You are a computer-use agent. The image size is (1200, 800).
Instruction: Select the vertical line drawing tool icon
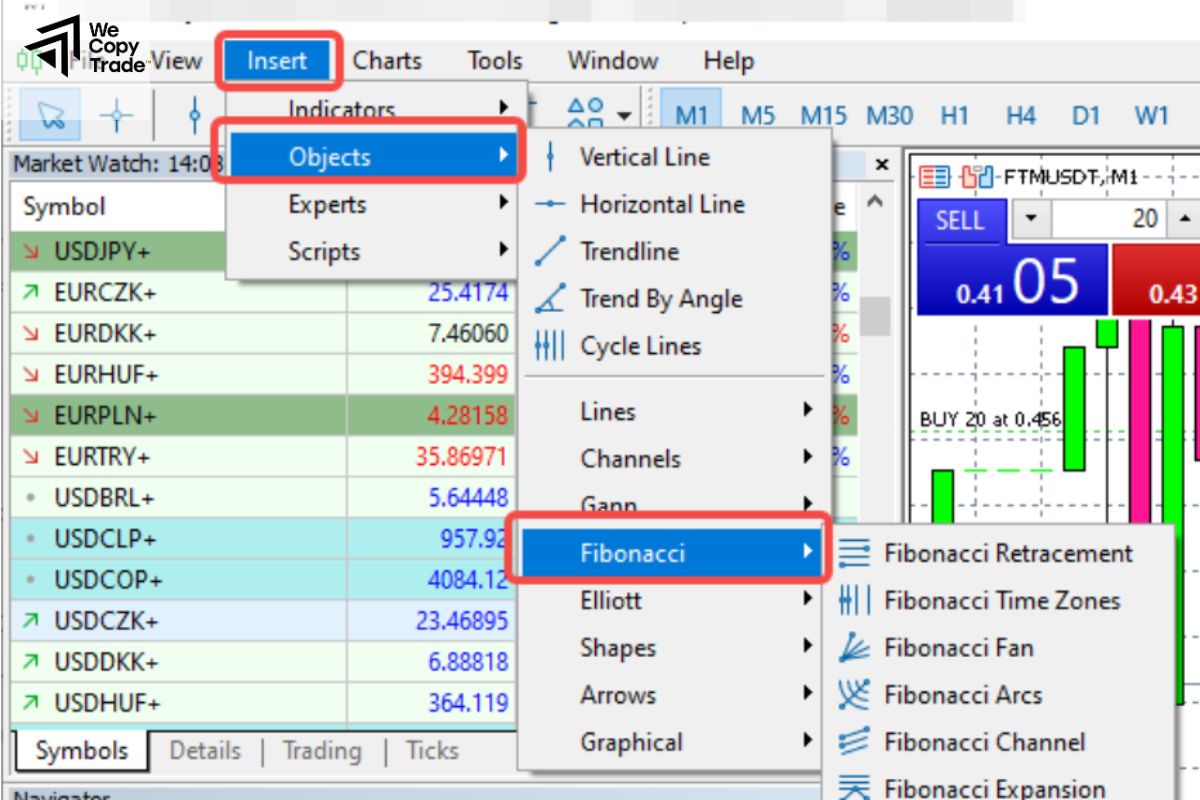193,113
